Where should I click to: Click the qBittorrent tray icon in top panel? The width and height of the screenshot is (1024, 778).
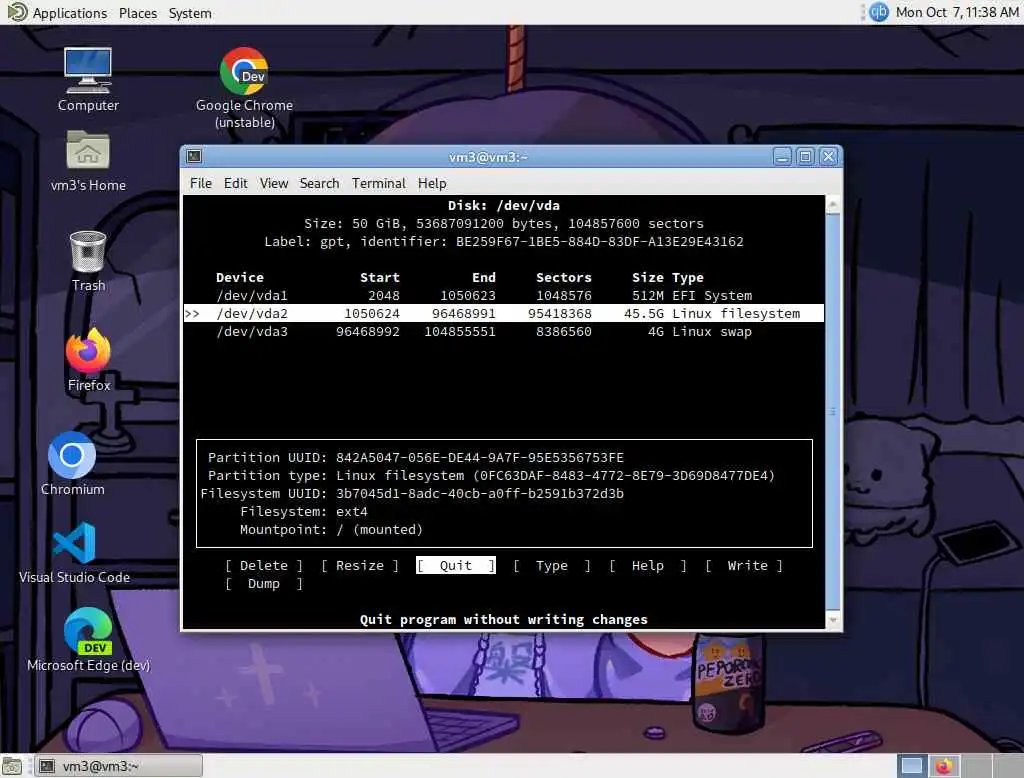(879, 12)
